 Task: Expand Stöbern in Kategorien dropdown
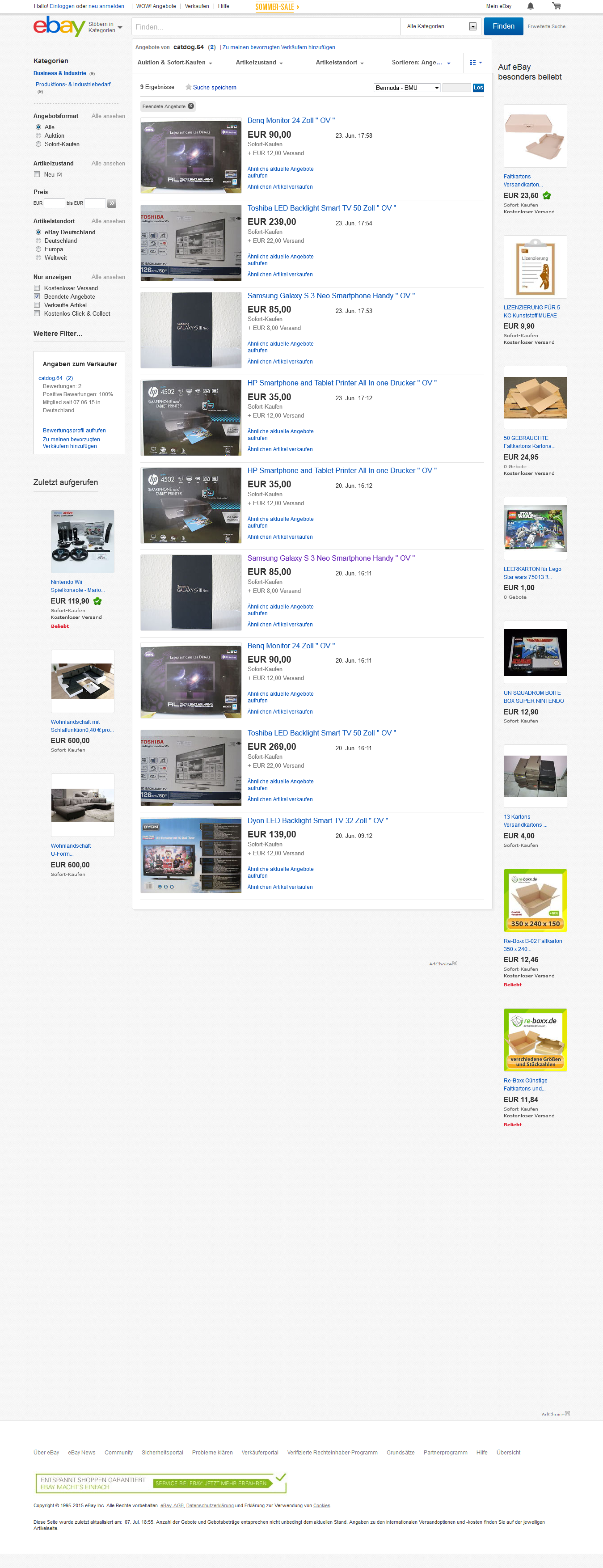pos(105,27)
